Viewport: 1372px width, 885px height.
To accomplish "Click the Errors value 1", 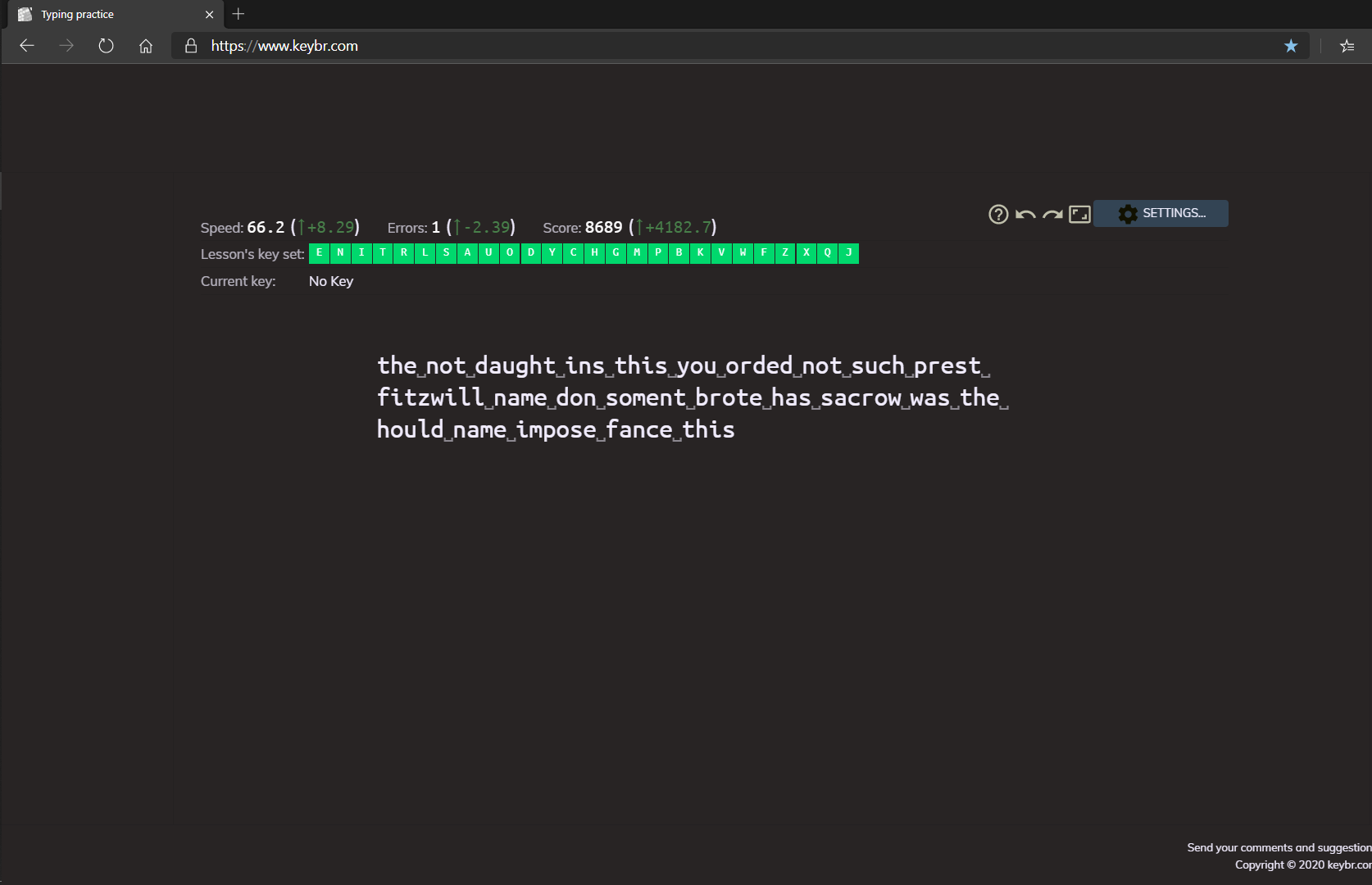I will point(436,227).
